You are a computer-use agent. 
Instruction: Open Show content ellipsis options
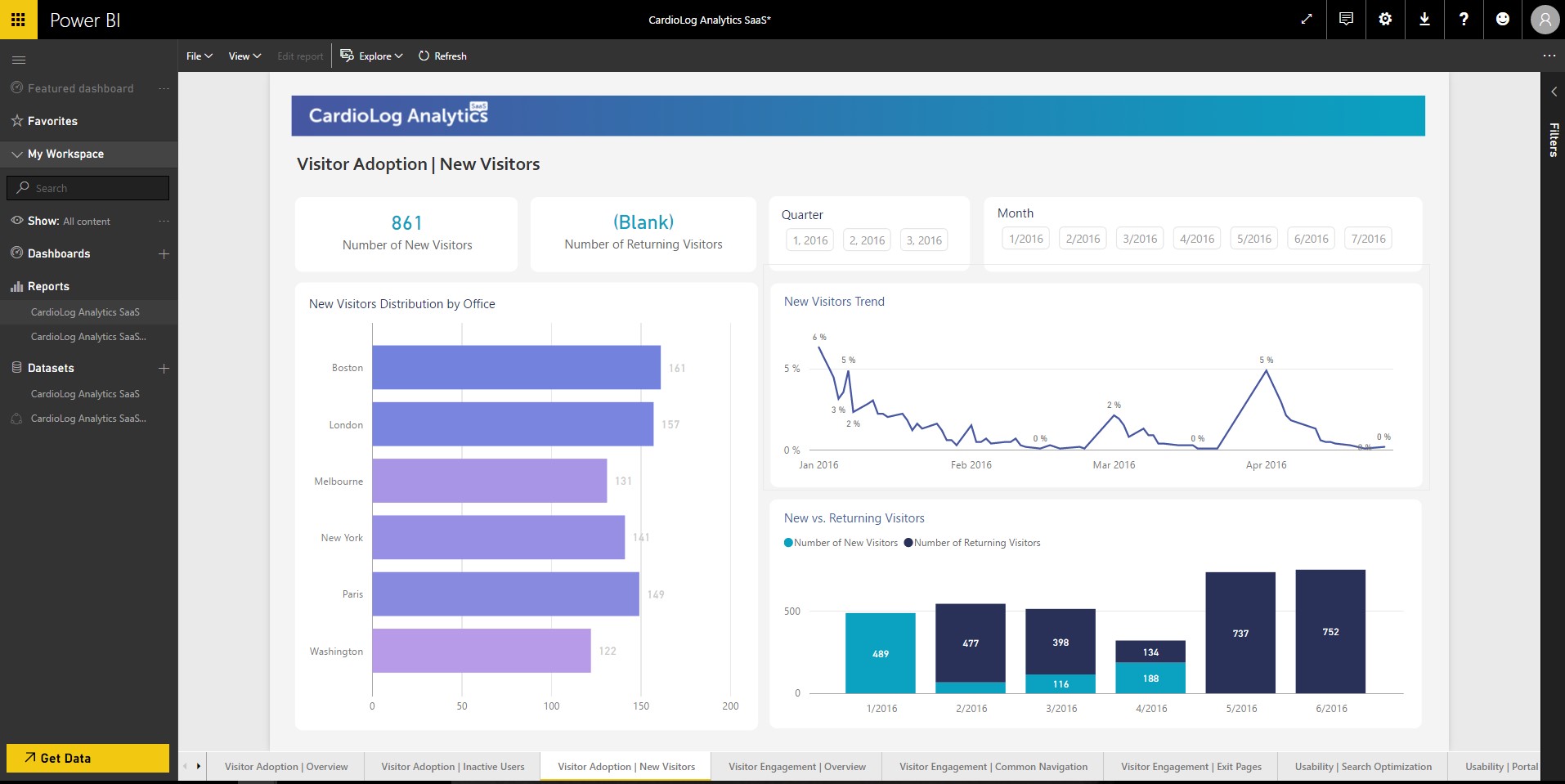coord(164,221)
